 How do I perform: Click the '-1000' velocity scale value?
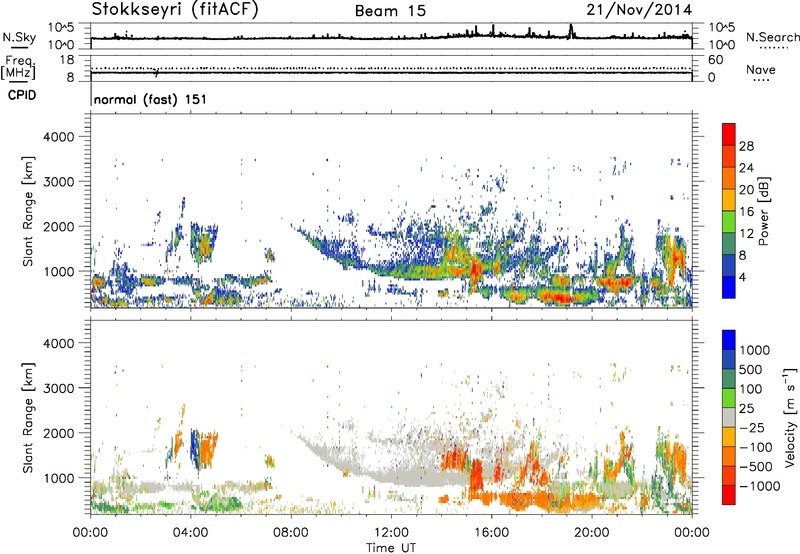(x=759, y=486)
